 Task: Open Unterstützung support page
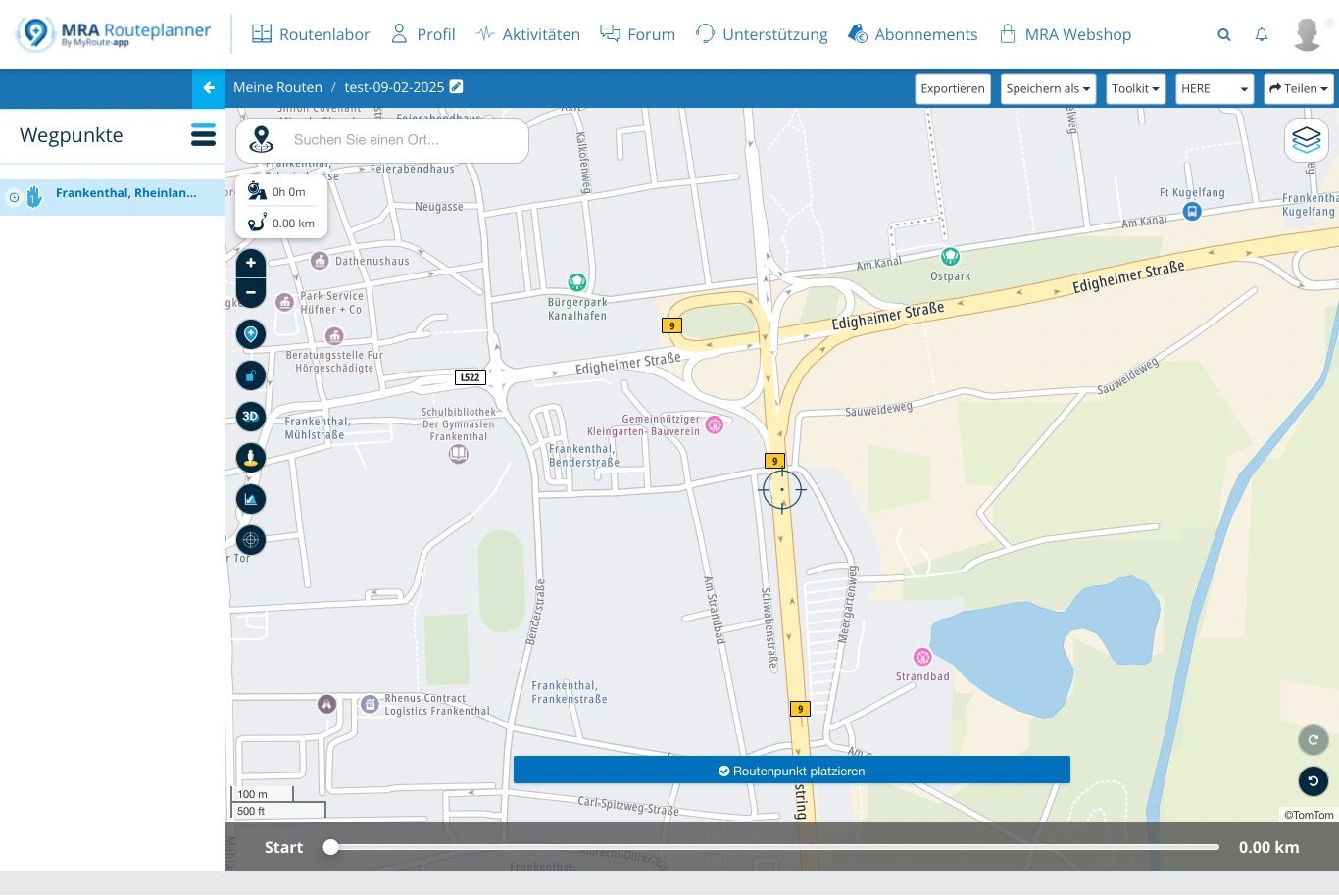(x=762, y=34)
